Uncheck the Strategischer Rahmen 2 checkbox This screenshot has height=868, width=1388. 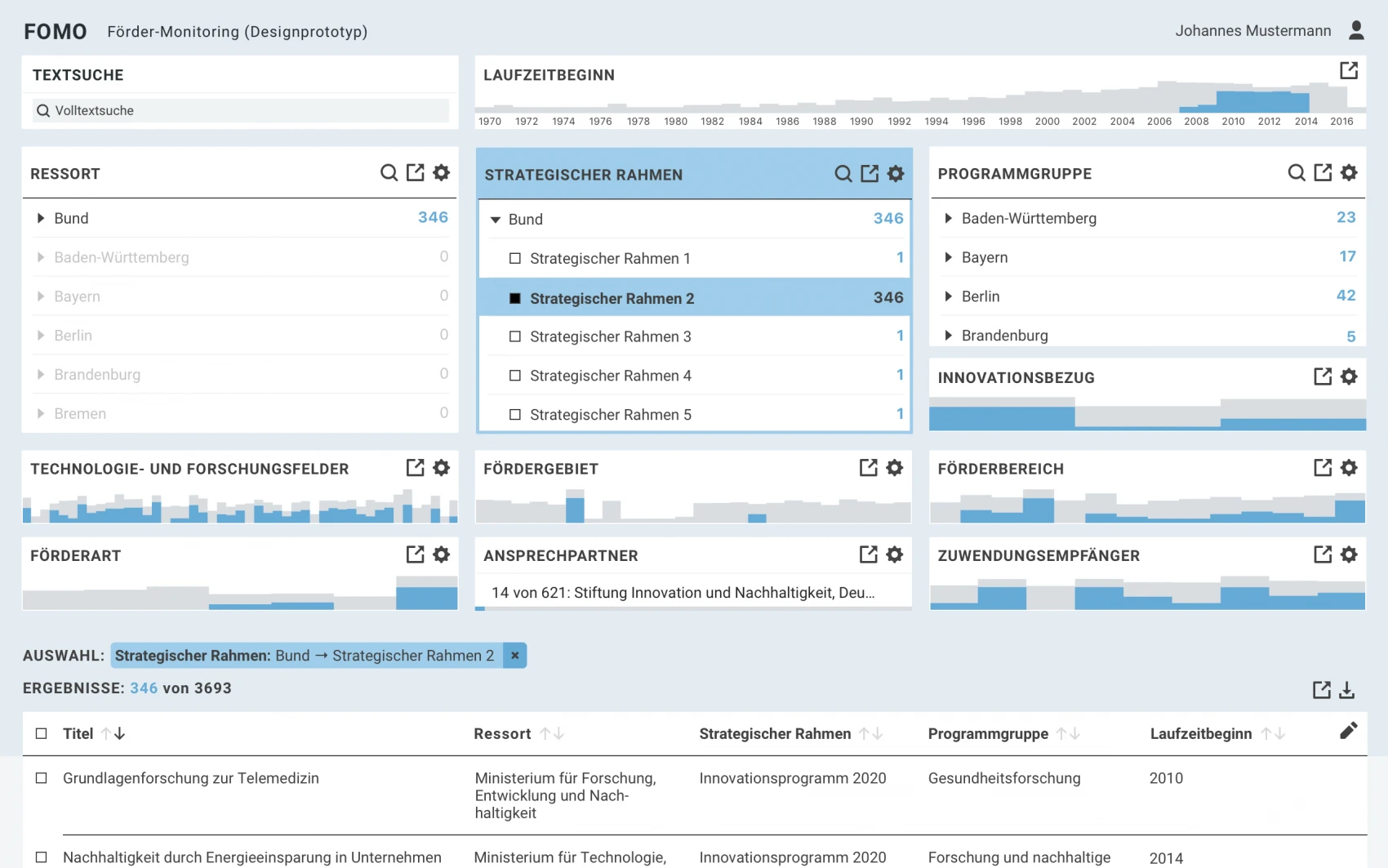(x=515, y=299)
